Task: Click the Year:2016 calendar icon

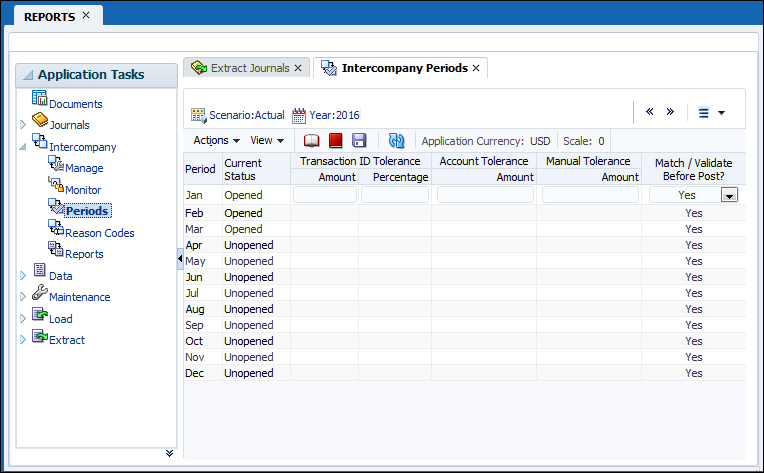Action: tap(298, 116)
